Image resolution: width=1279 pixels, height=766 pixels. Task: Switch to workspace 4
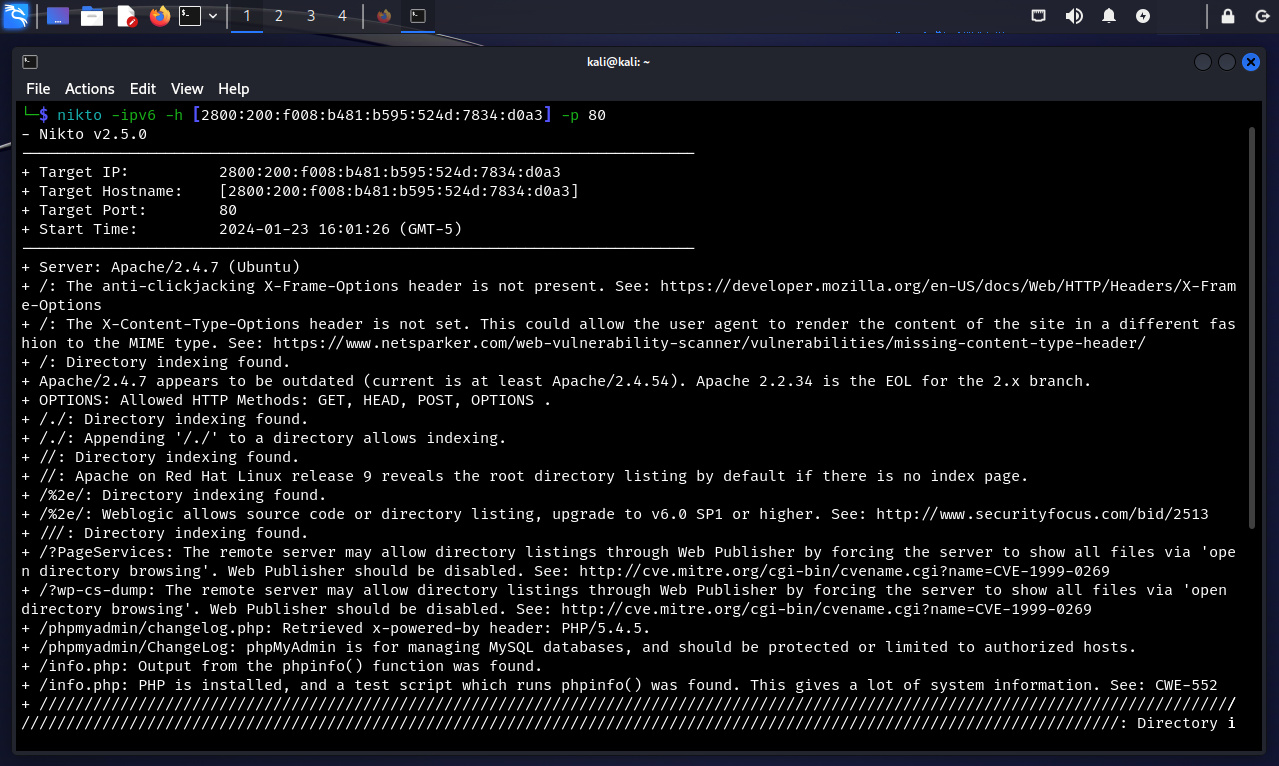click(x=343, y=16)
